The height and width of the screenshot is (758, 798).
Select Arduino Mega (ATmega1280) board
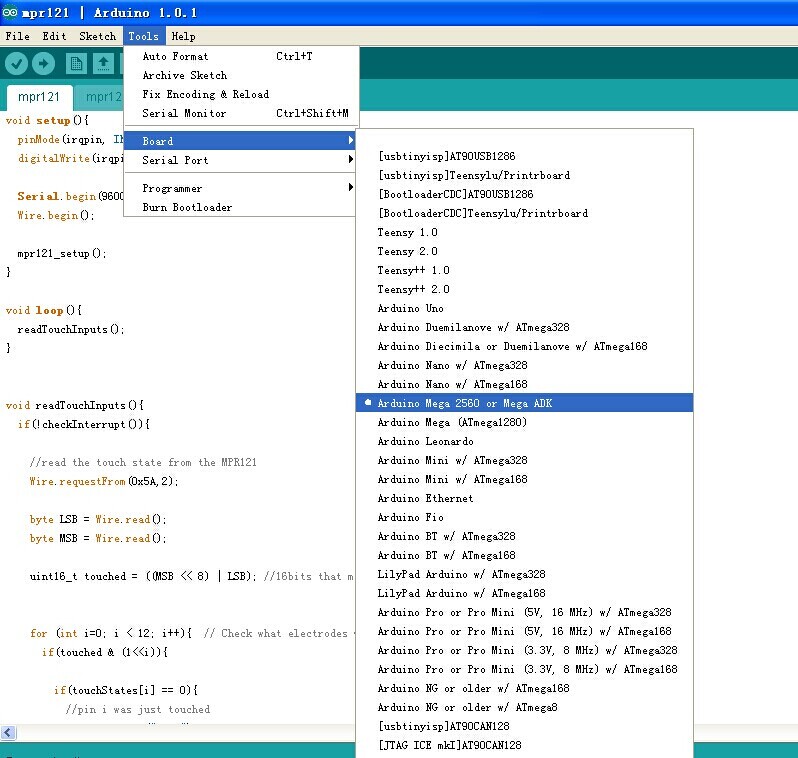[524, 423]
